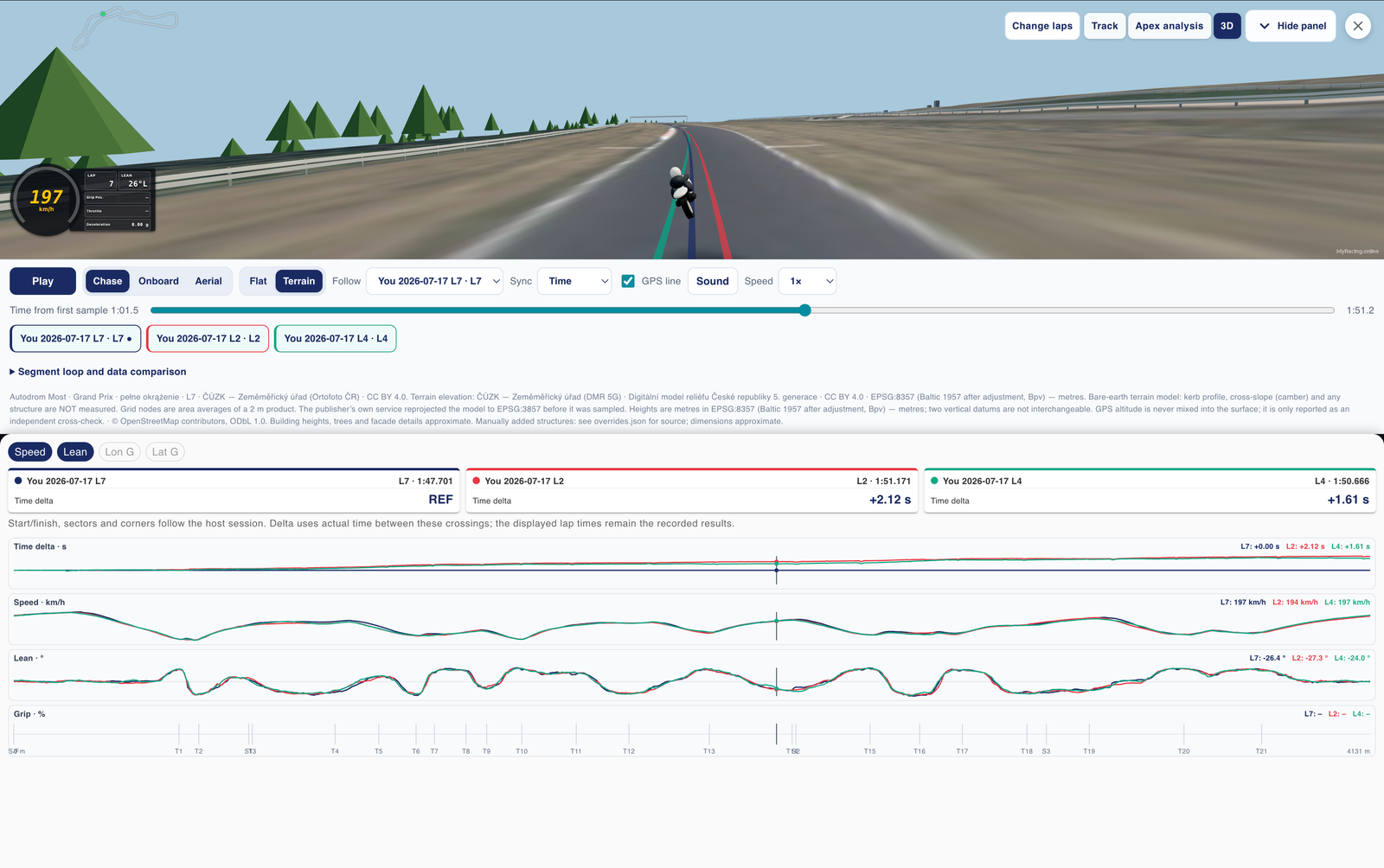Collapse the panel with Hide panel

click(1291, 26)
